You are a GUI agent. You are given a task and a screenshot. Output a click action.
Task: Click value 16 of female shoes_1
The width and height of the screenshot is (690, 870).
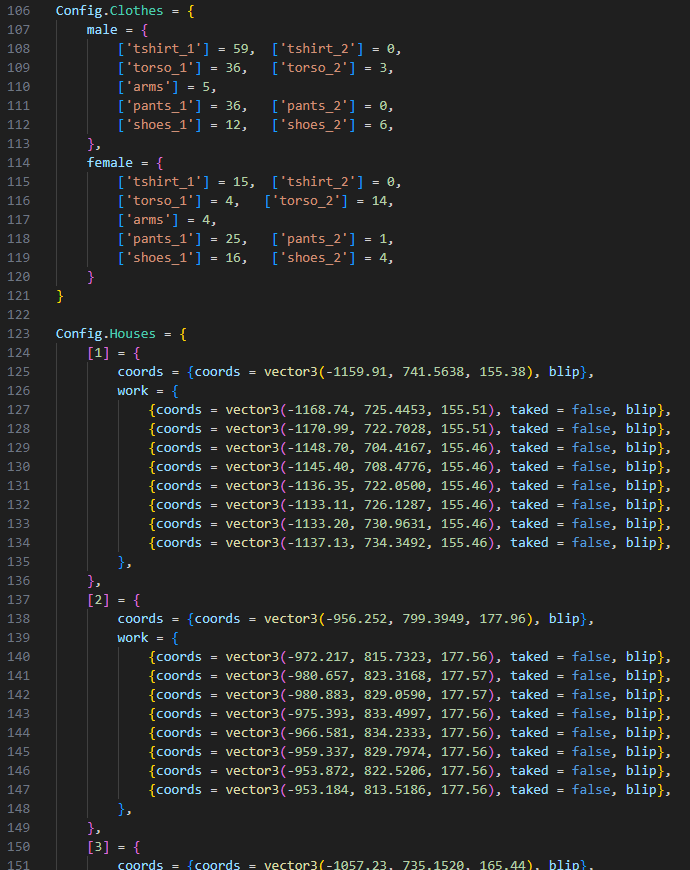coord(233,258)
